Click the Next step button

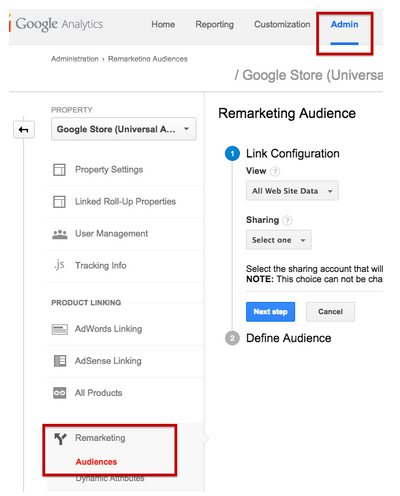pyautogui.click(x=270, y=312)
